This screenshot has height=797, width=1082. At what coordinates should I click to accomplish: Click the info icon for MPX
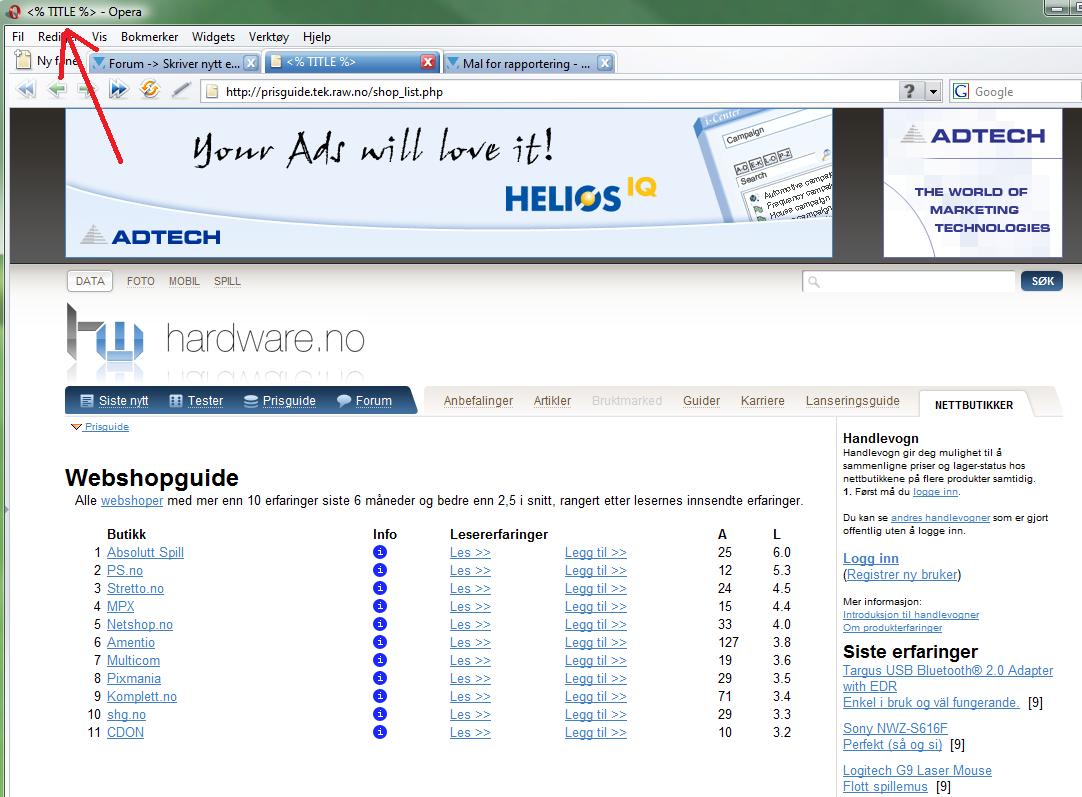pyautogui.click(x=380, y=606)
